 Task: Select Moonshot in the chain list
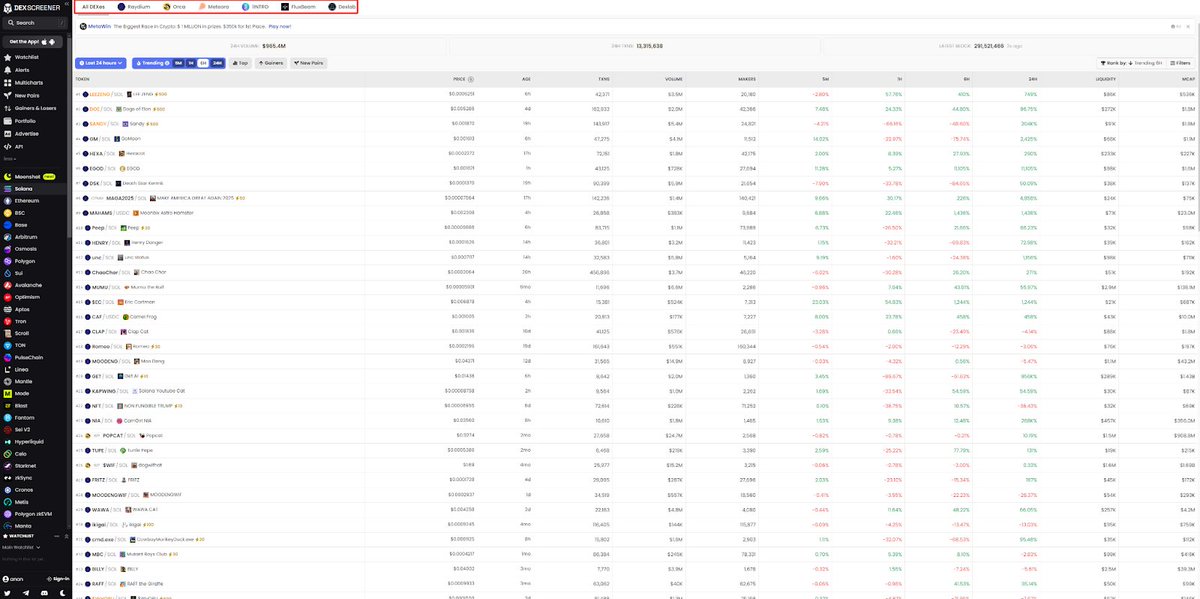point(29,176)
